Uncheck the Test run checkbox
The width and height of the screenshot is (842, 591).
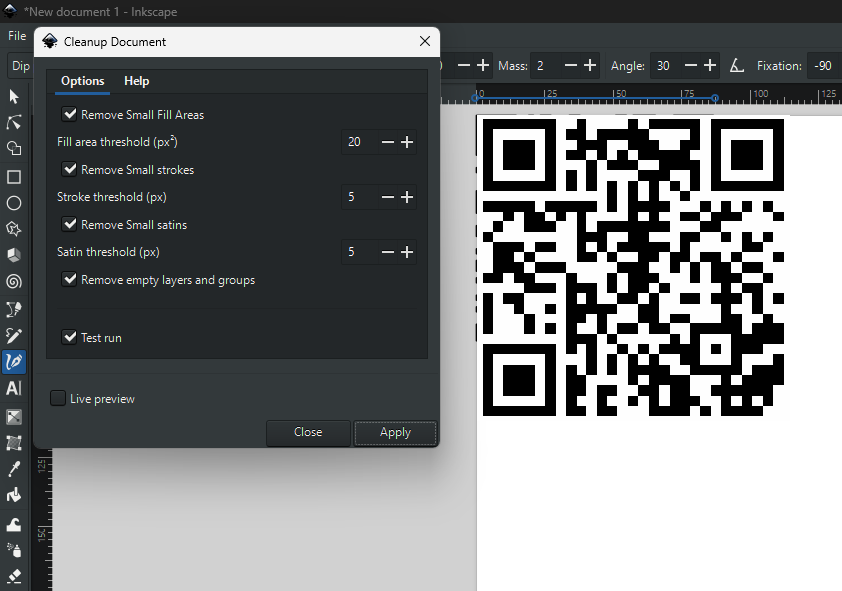point(69,337)
